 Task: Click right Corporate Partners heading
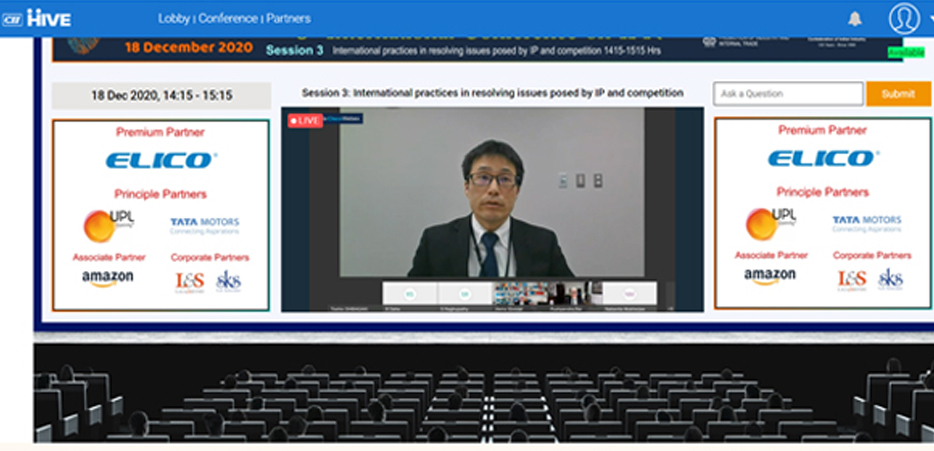(x=872, y=255)
